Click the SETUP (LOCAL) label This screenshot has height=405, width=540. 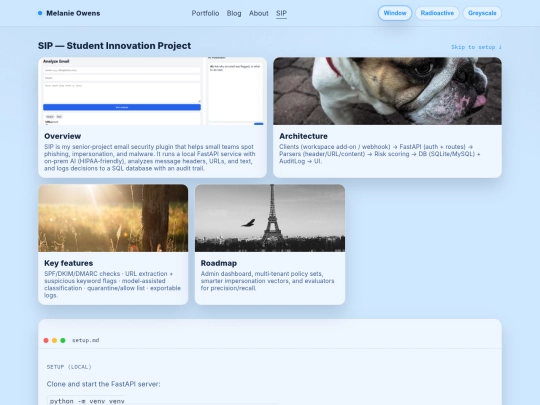(69, 367)
